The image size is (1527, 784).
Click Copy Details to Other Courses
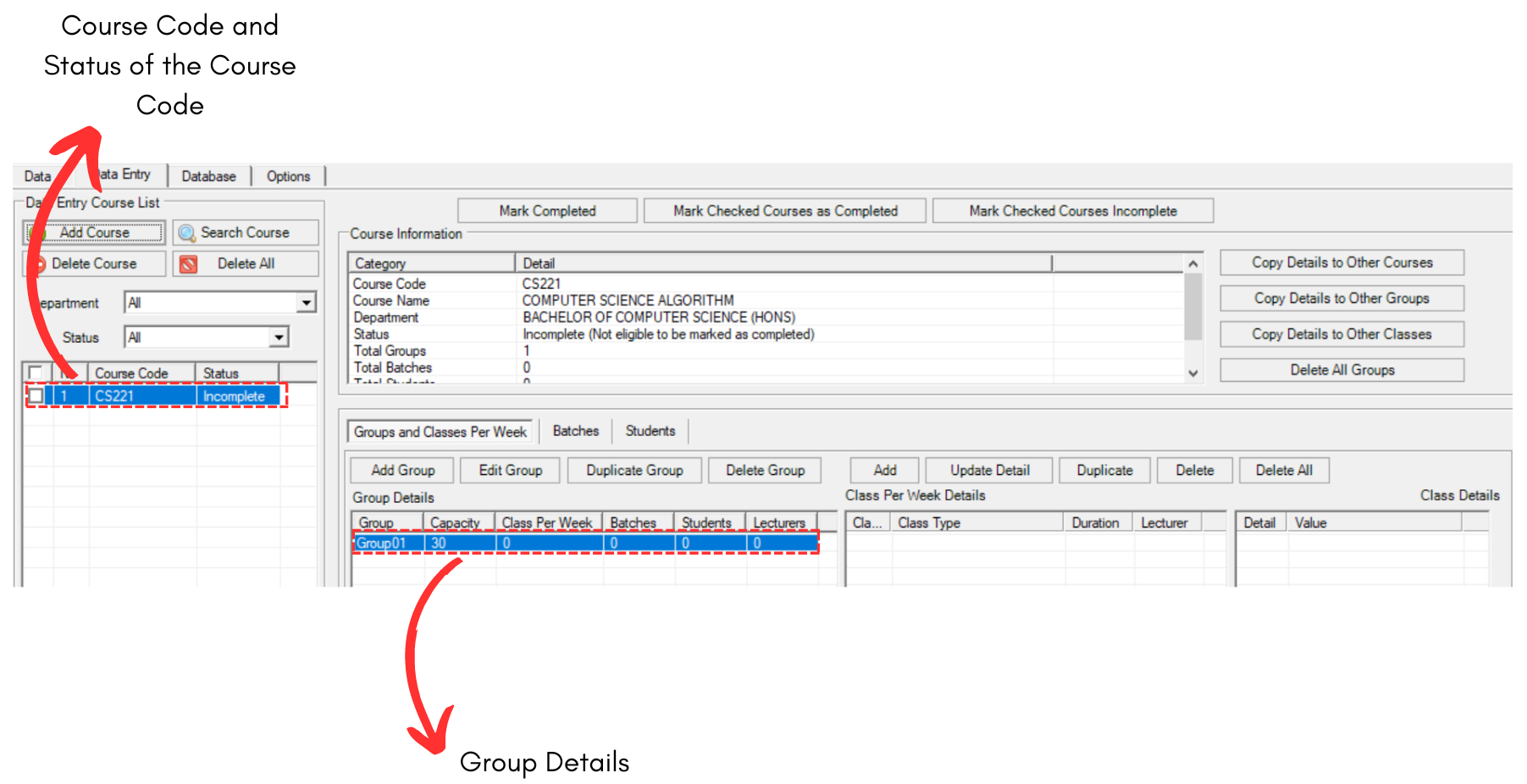[1342, 262]
